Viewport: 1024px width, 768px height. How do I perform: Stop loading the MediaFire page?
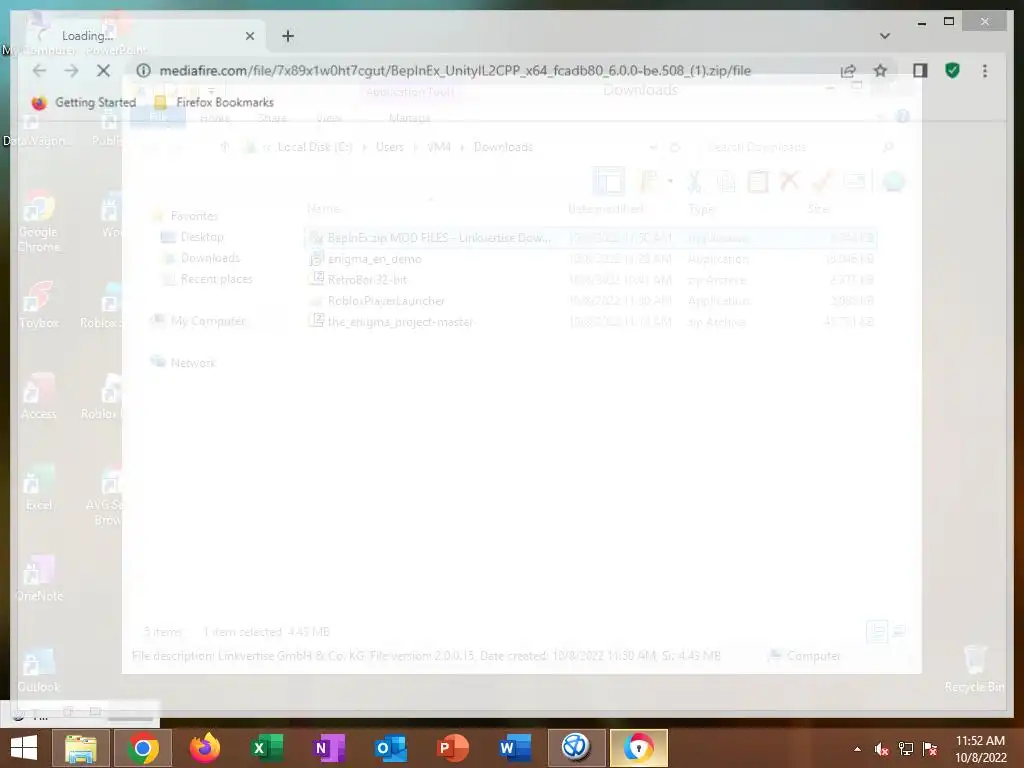(x=103, y=71)
